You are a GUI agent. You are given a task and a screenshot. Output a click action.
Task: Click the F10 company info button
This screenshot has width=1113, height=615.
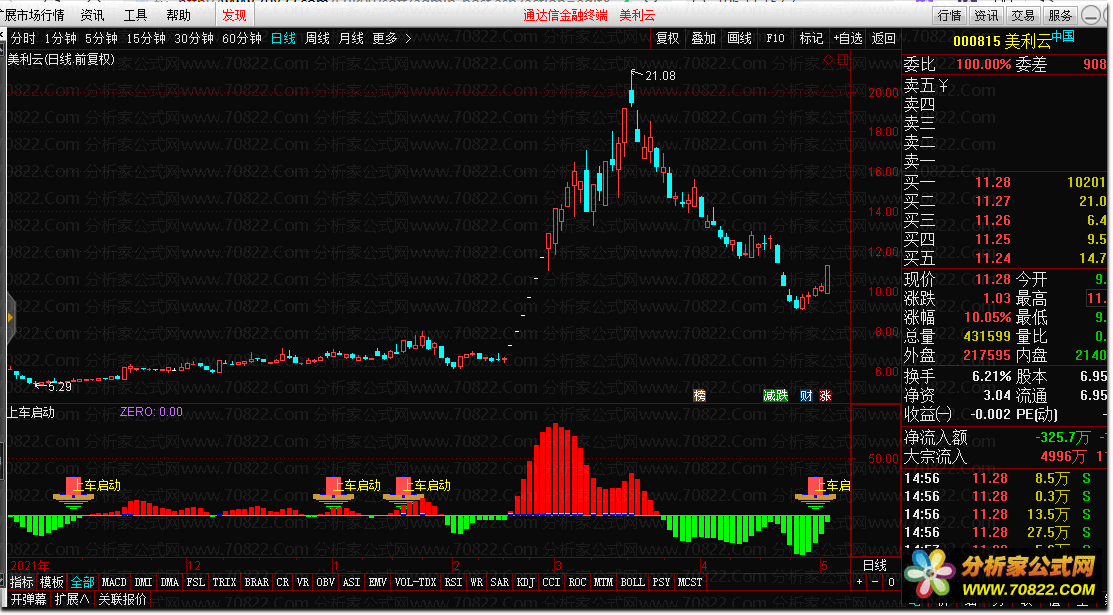[x=775, y=38]
